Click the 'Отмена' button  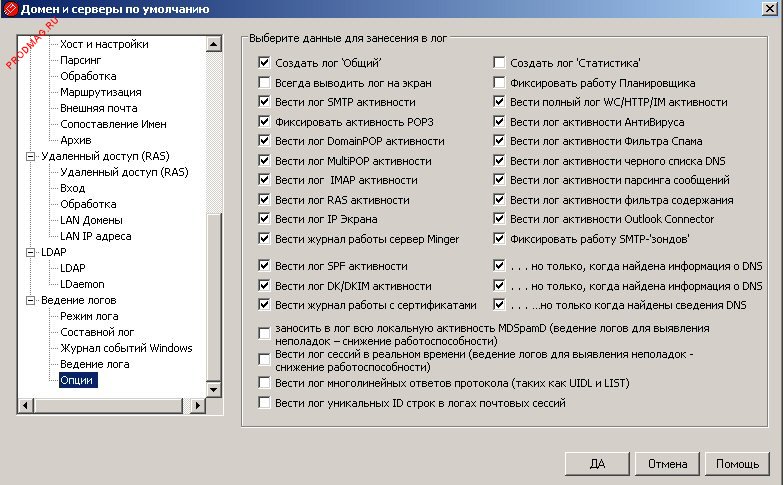click(667, 464)
